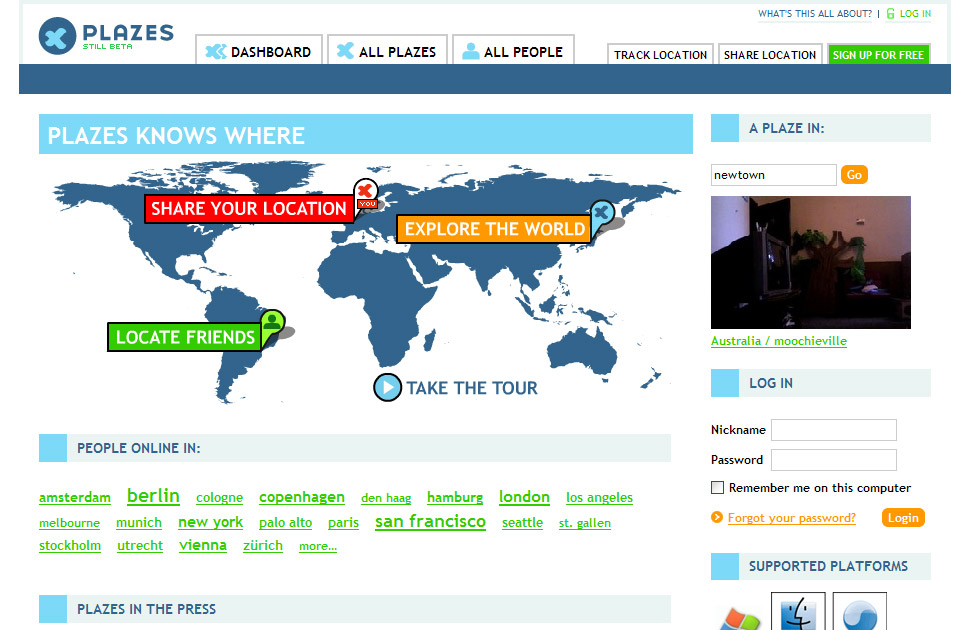This screenshot has width=961, height=630.
Task: Click the blue explore map pin marker
Action: [x=602, y=217]
